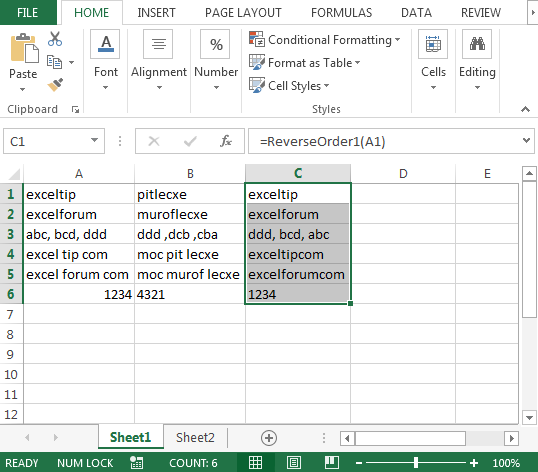The width and height of the screenshot is (538, 472).
Task: Expand the Copy dropdown arrow
Action: point(71,62)
